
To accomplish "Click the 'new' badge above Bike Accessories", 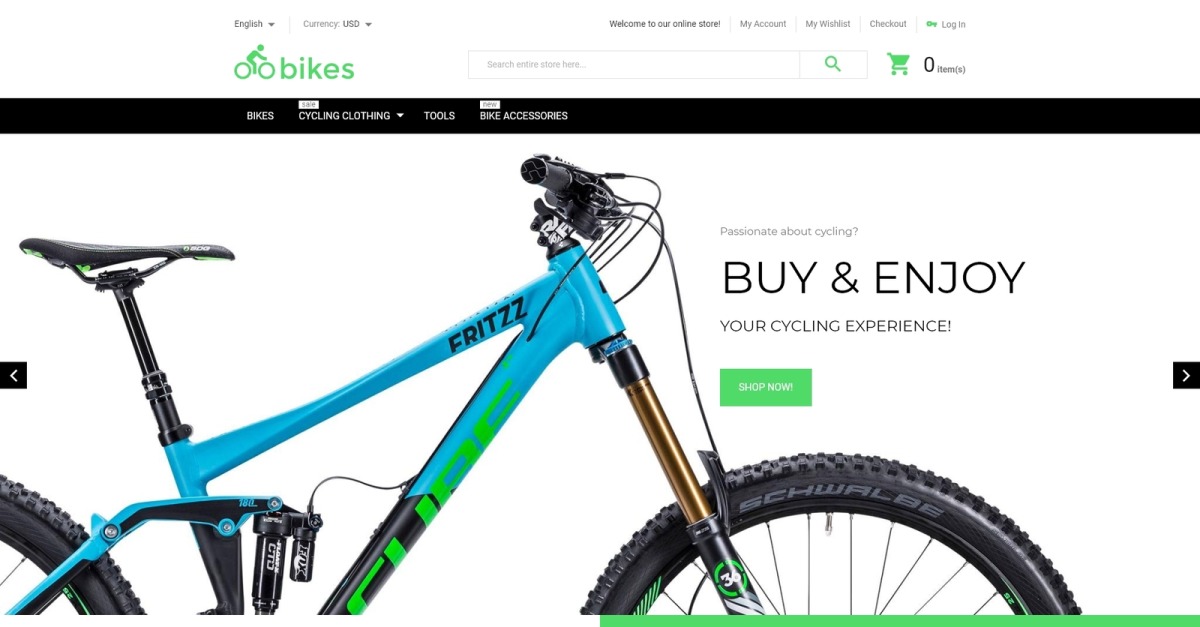I will [x=489, y=104].
